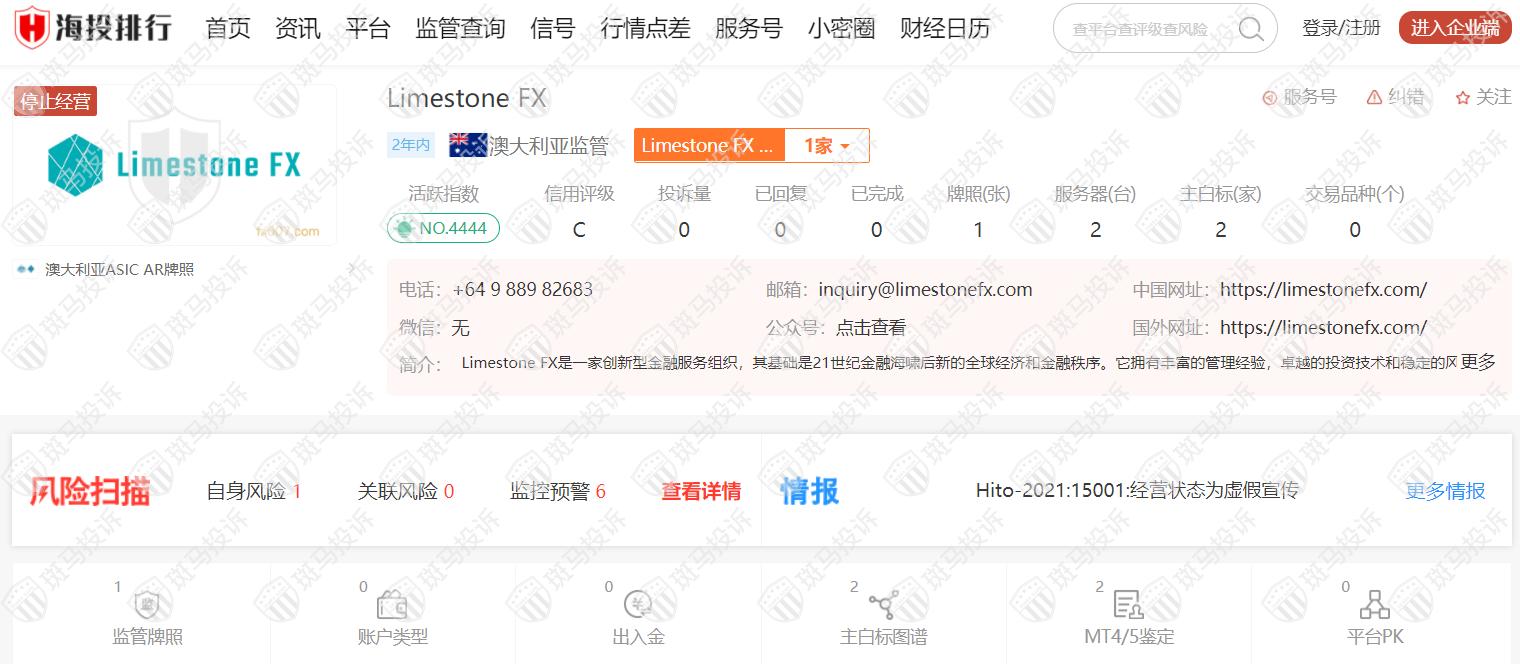Go to 首页 in the navigation
1520x664 pixels.
pyautogui.click(x=228, y=29)
